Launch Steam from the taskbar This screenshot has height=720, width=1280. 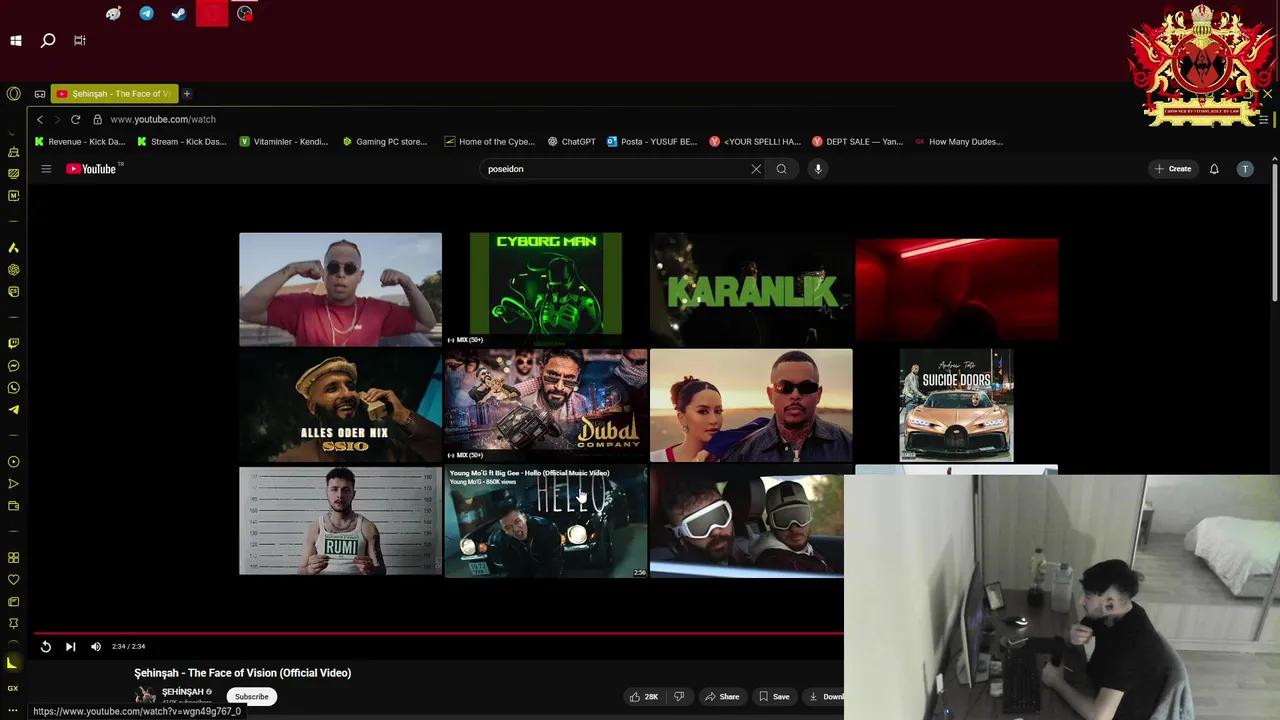tap(179, 14)
